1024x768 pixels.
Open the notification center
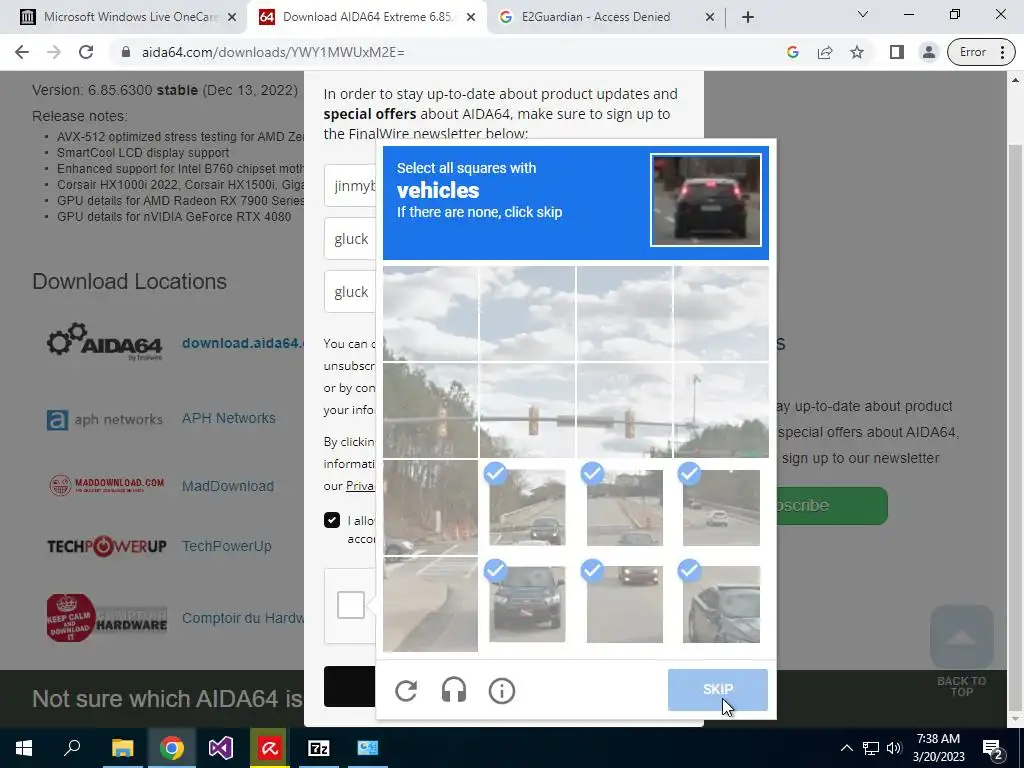click(x=992, y=748)
